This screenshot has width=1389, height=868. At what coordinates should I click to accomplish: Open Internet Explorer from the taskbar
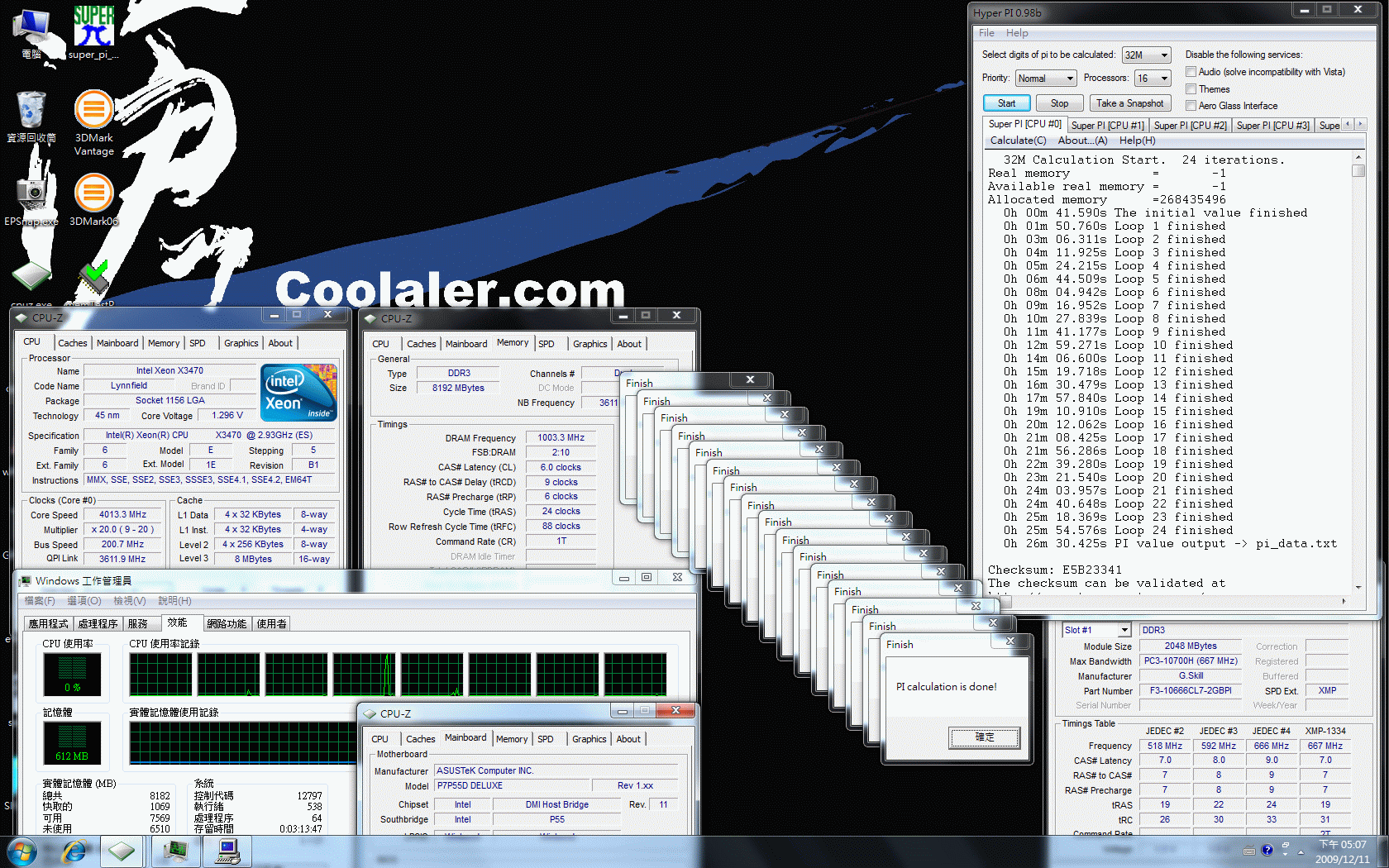tap(74, 851)
